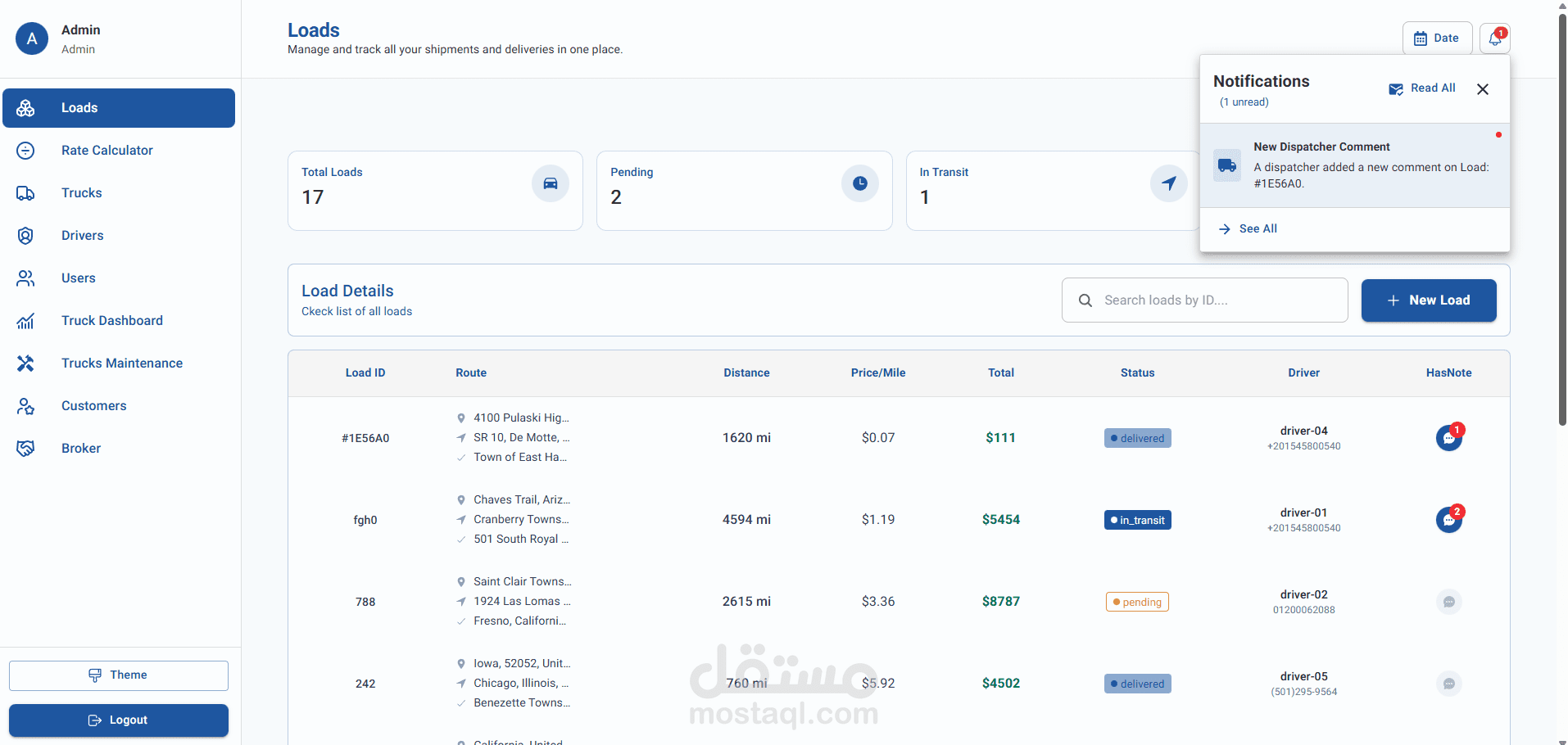Click the in_transit status badge
Image resolution: width=1568 pixels, height=745 pixels.
(1138, 520)
